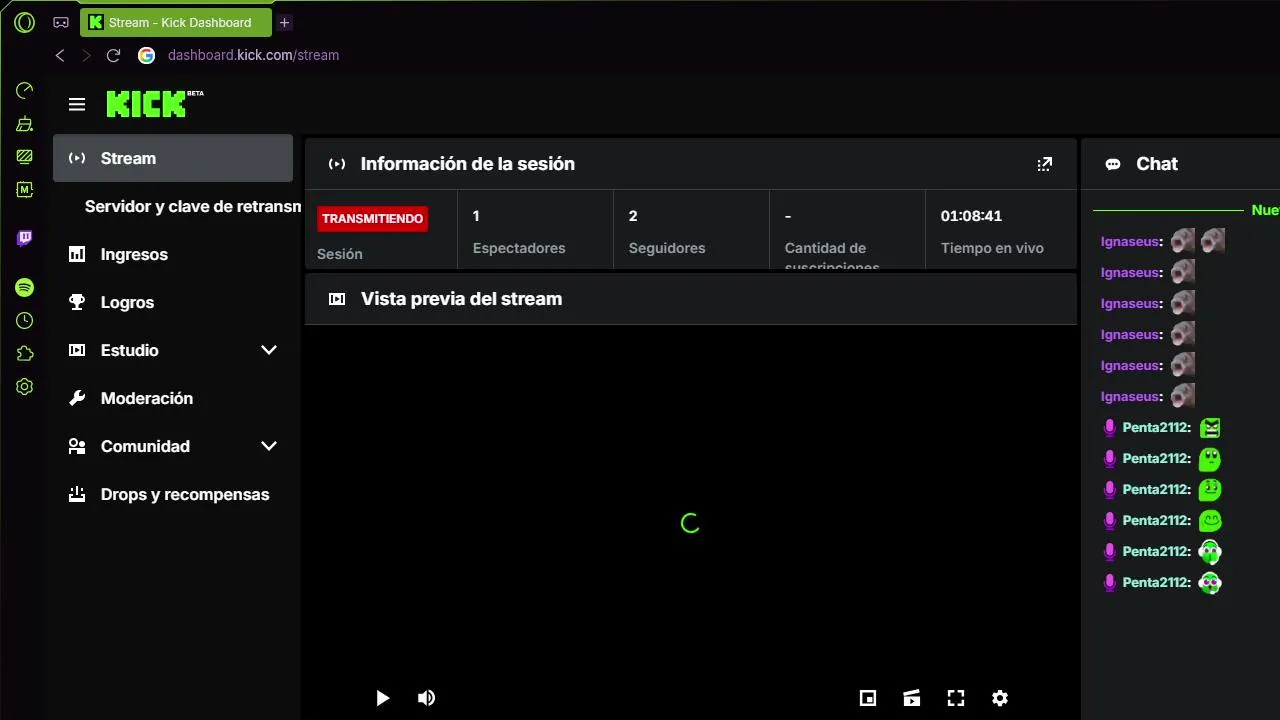Image resolution: width=1280 pixels, height=720 pixels.
Task: Open Extensions cube icon in sidebar
Action: point(25,354)
